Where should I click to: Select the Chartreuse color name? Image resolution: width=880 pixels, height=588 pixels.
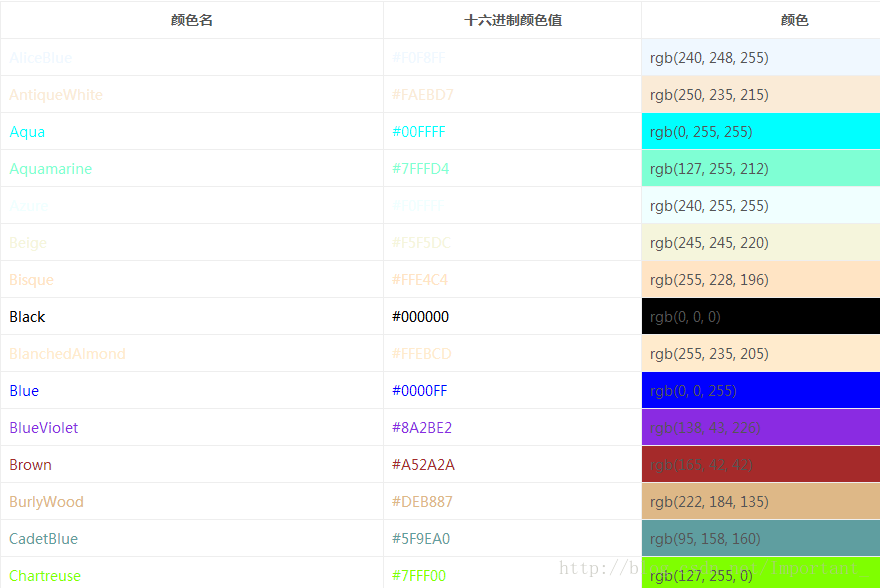(45, 576)
